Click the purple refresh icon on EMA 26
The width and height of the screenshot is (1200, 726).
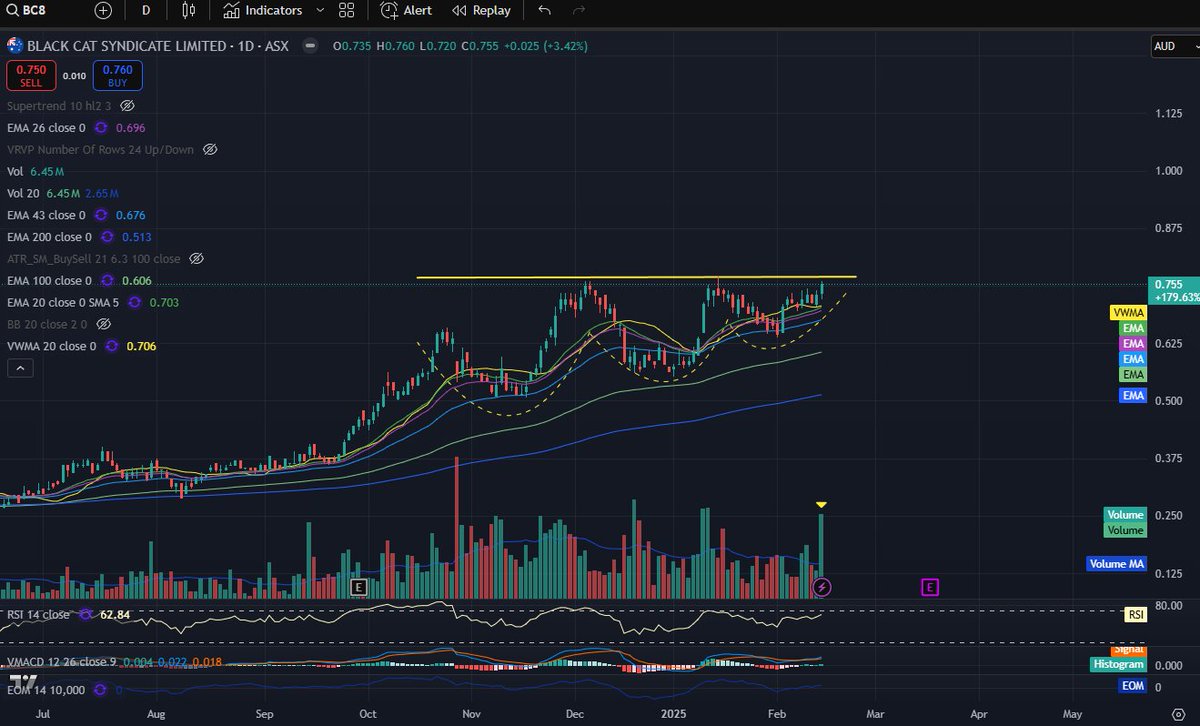(101, 128)
